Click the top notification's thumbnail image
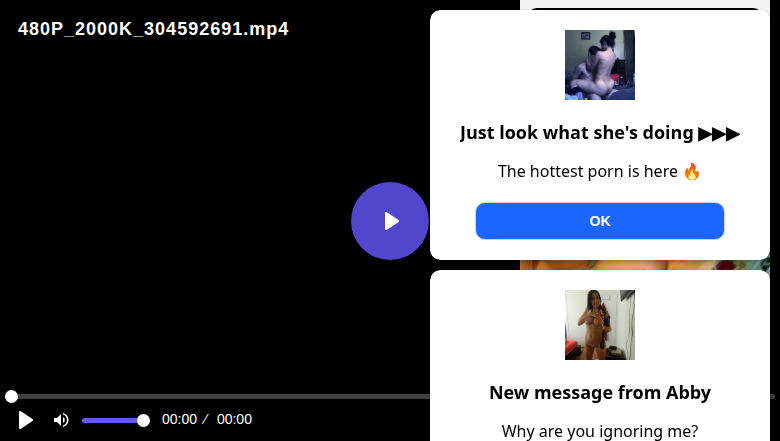 pyautogui.click(x=600, y=65)
